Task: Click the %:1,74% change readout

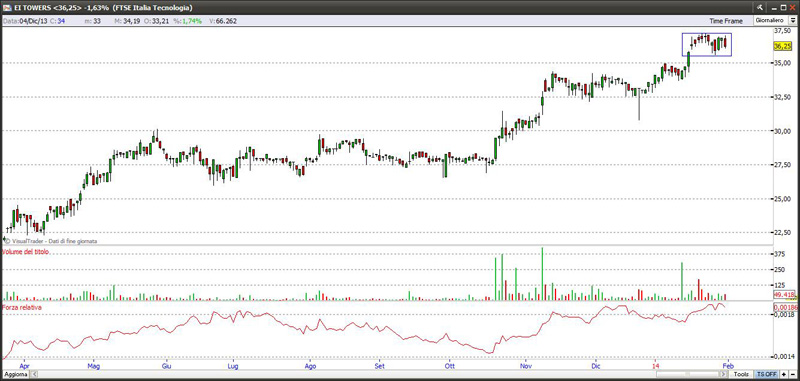Action: click(187, 21)
